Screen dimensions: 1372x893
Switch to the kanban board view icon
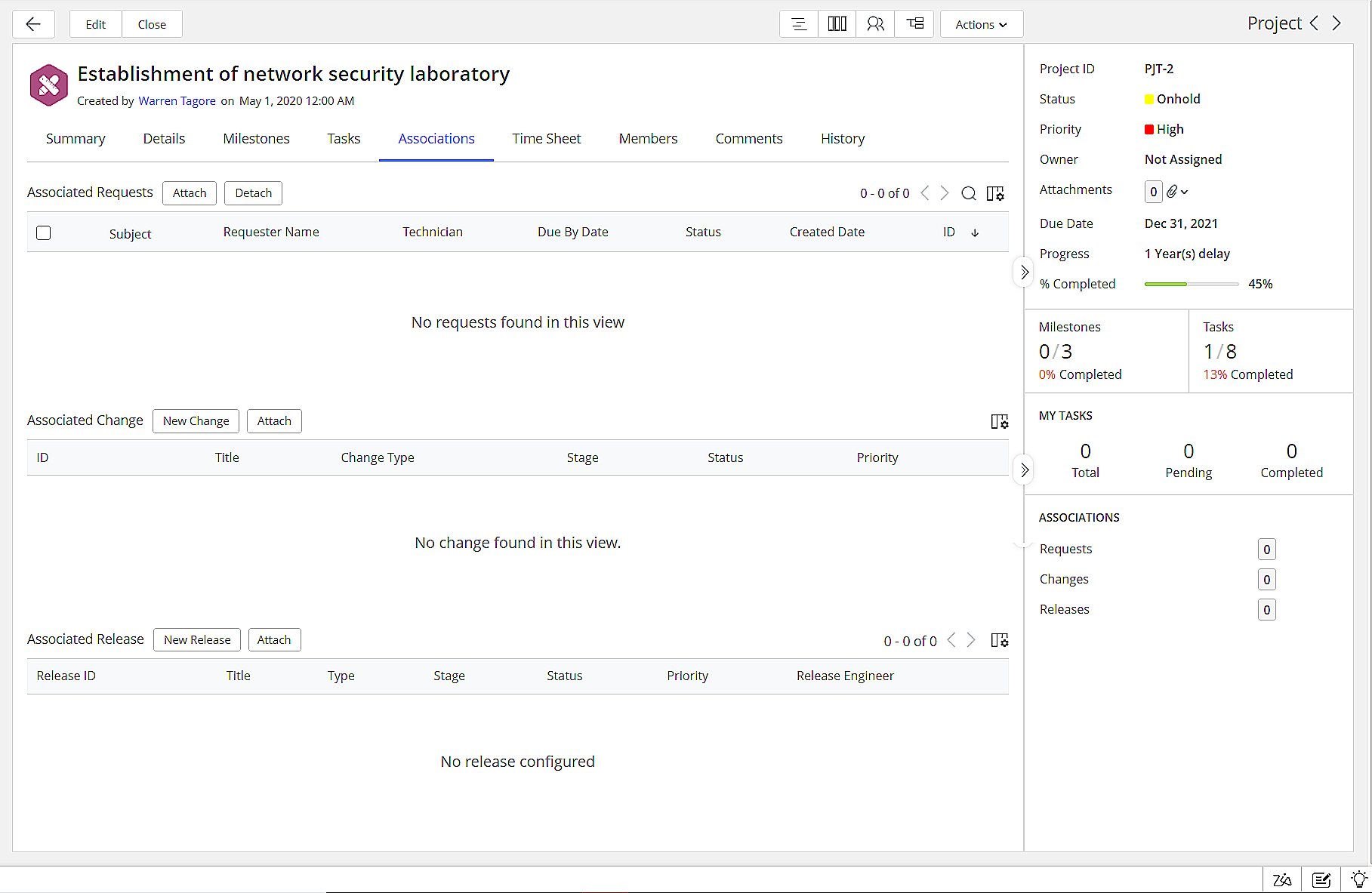pos(837,24)
